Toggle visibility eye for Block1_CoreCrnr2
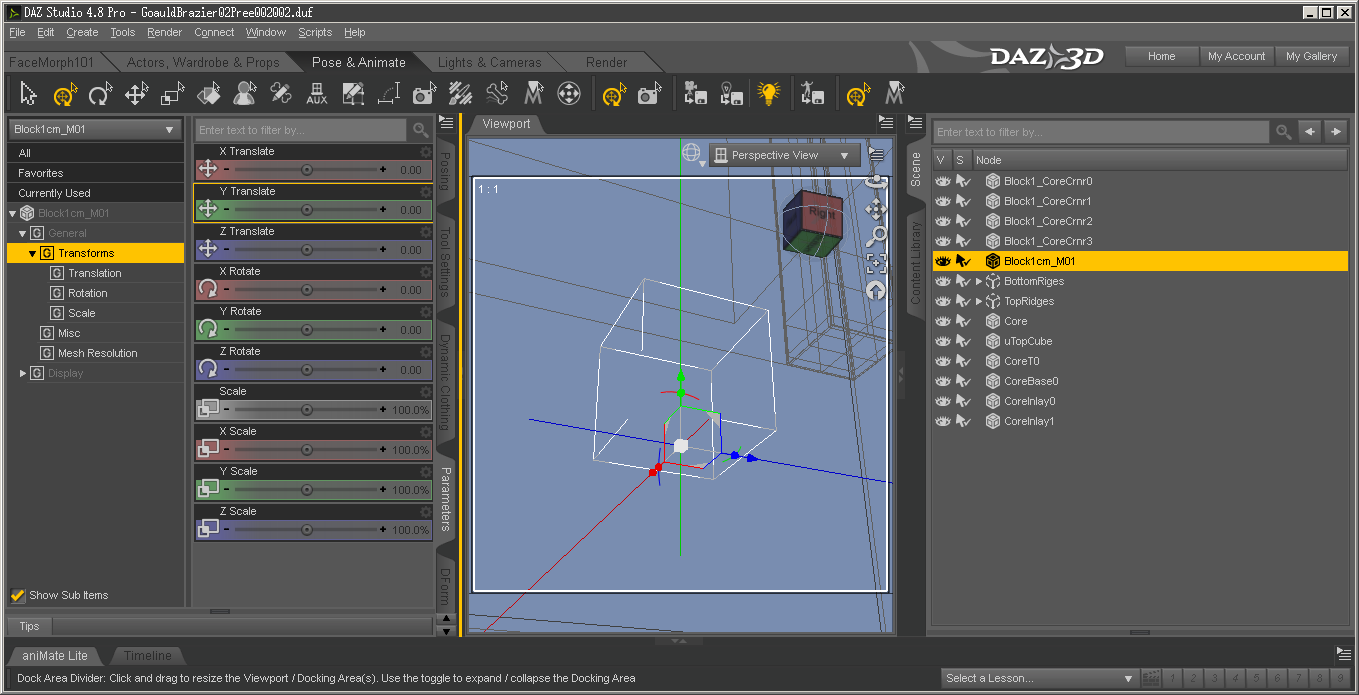This screenshot has height=695, width=1359. click(x=942, y=221)
